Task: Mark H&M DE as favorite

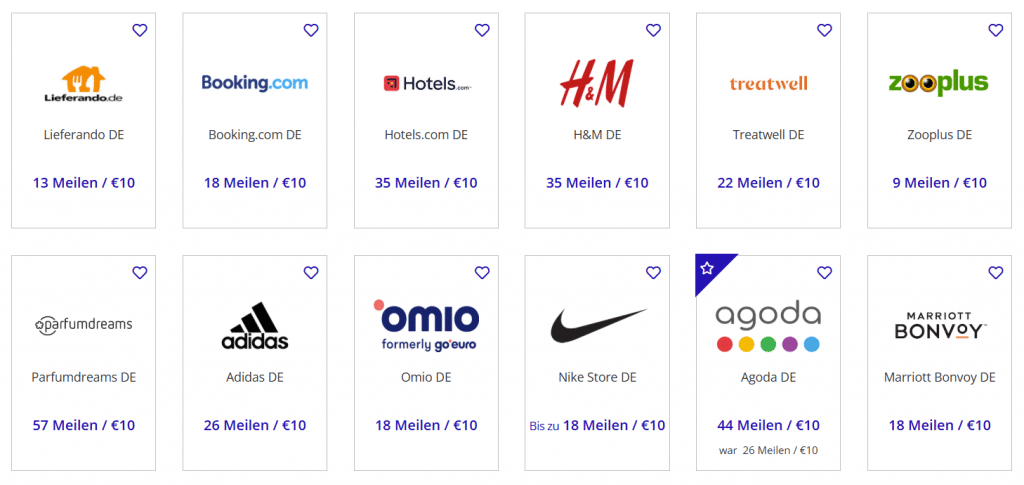Action: click(654, 31)
